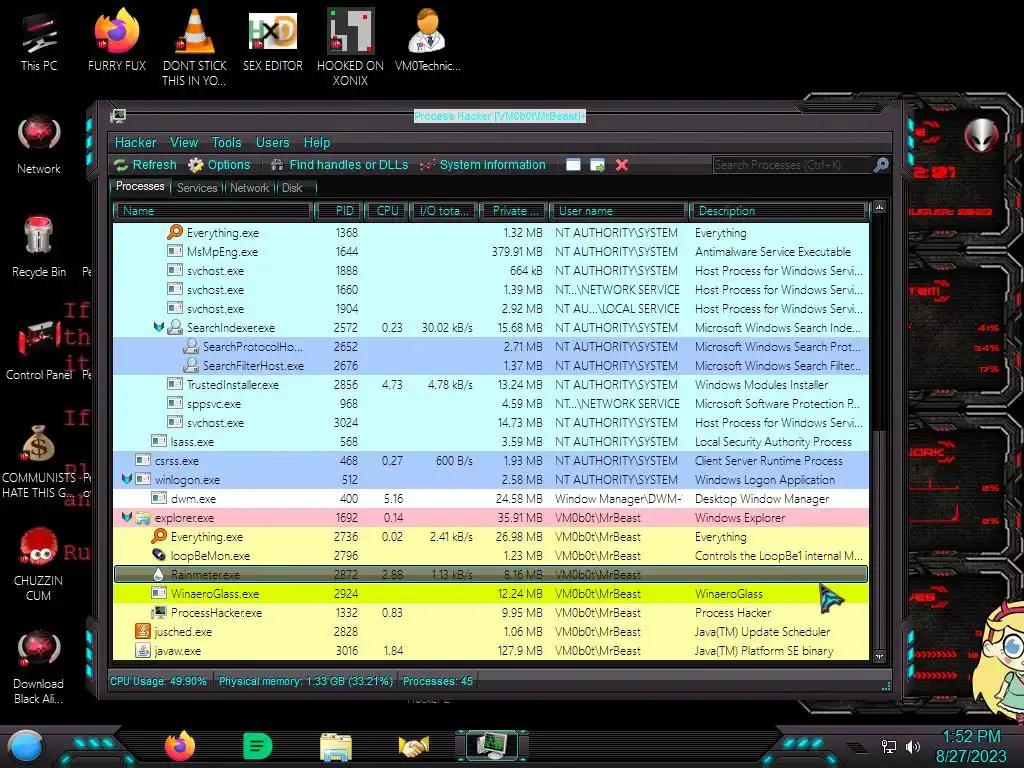Sort by the Description column header

pos(778,211)
